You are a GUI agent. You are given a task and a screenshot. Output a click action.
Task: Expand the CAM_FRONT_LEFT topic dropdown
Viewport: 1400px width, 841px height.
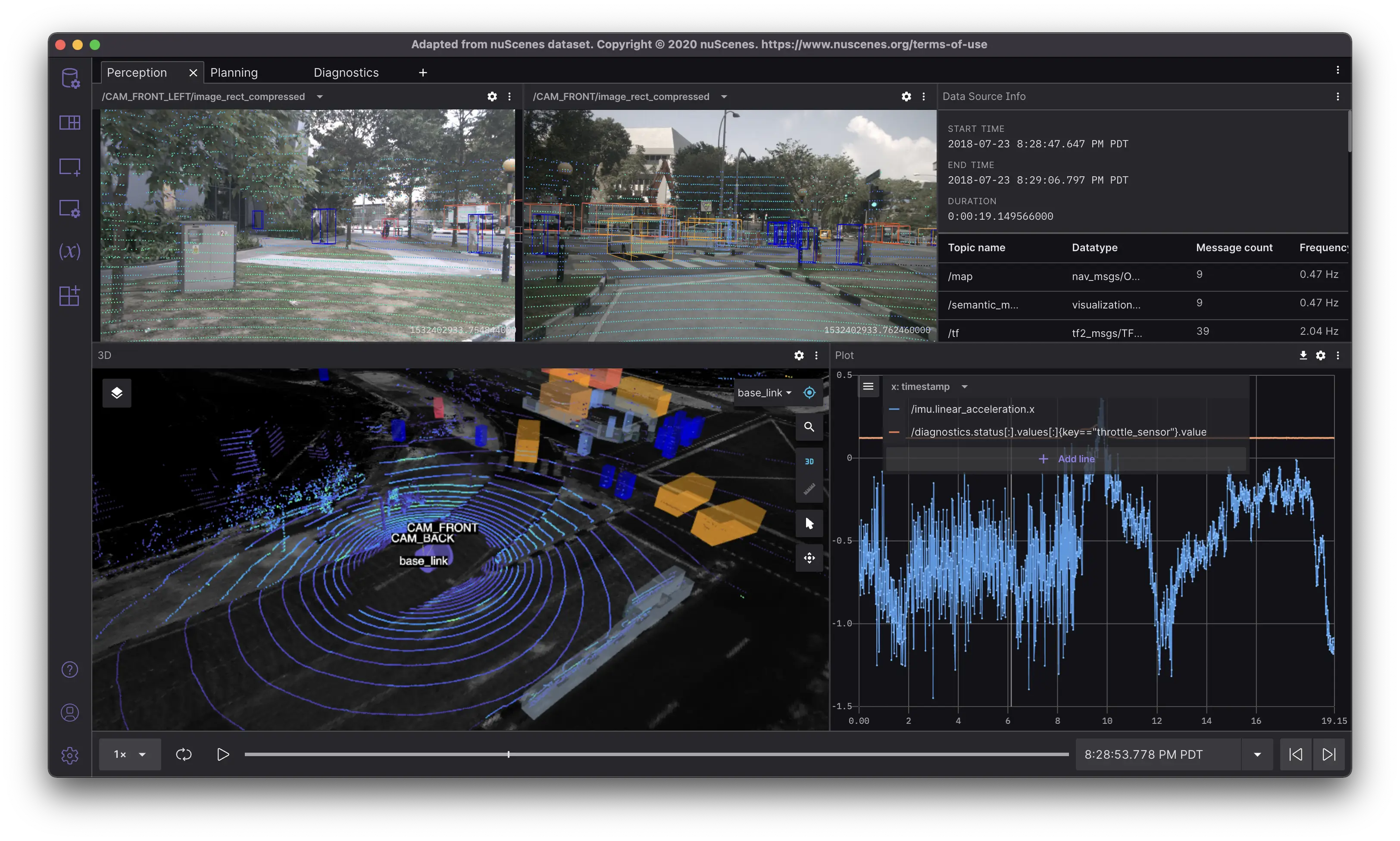[x=320, y=97]
